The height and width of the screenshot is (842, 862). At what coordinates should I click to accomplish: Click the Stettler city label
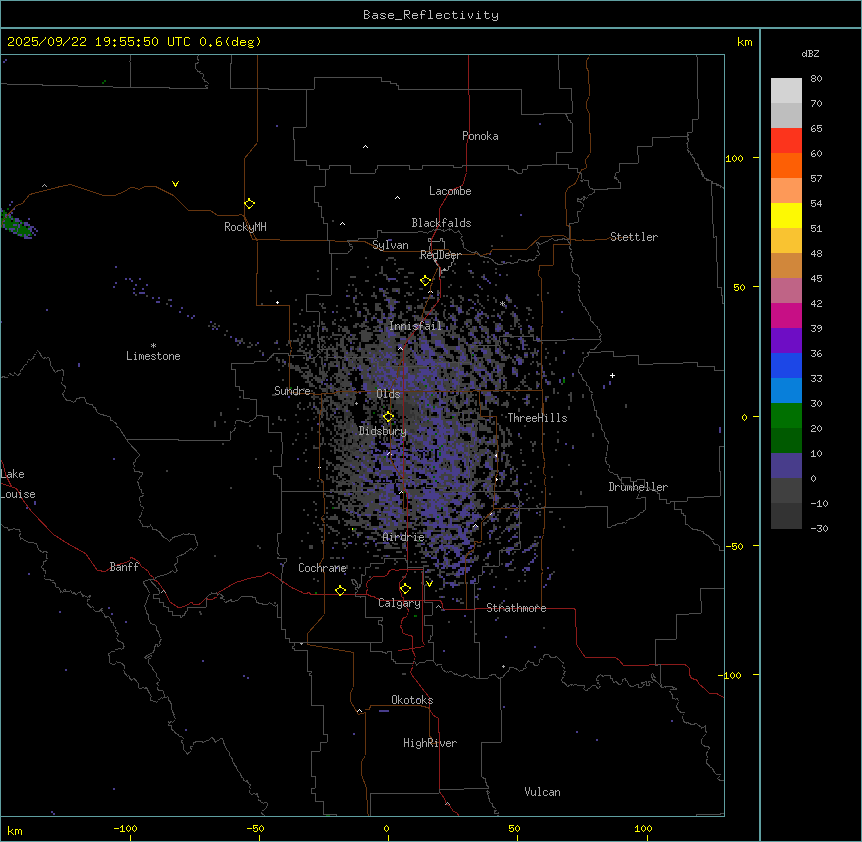pos(634,237)
